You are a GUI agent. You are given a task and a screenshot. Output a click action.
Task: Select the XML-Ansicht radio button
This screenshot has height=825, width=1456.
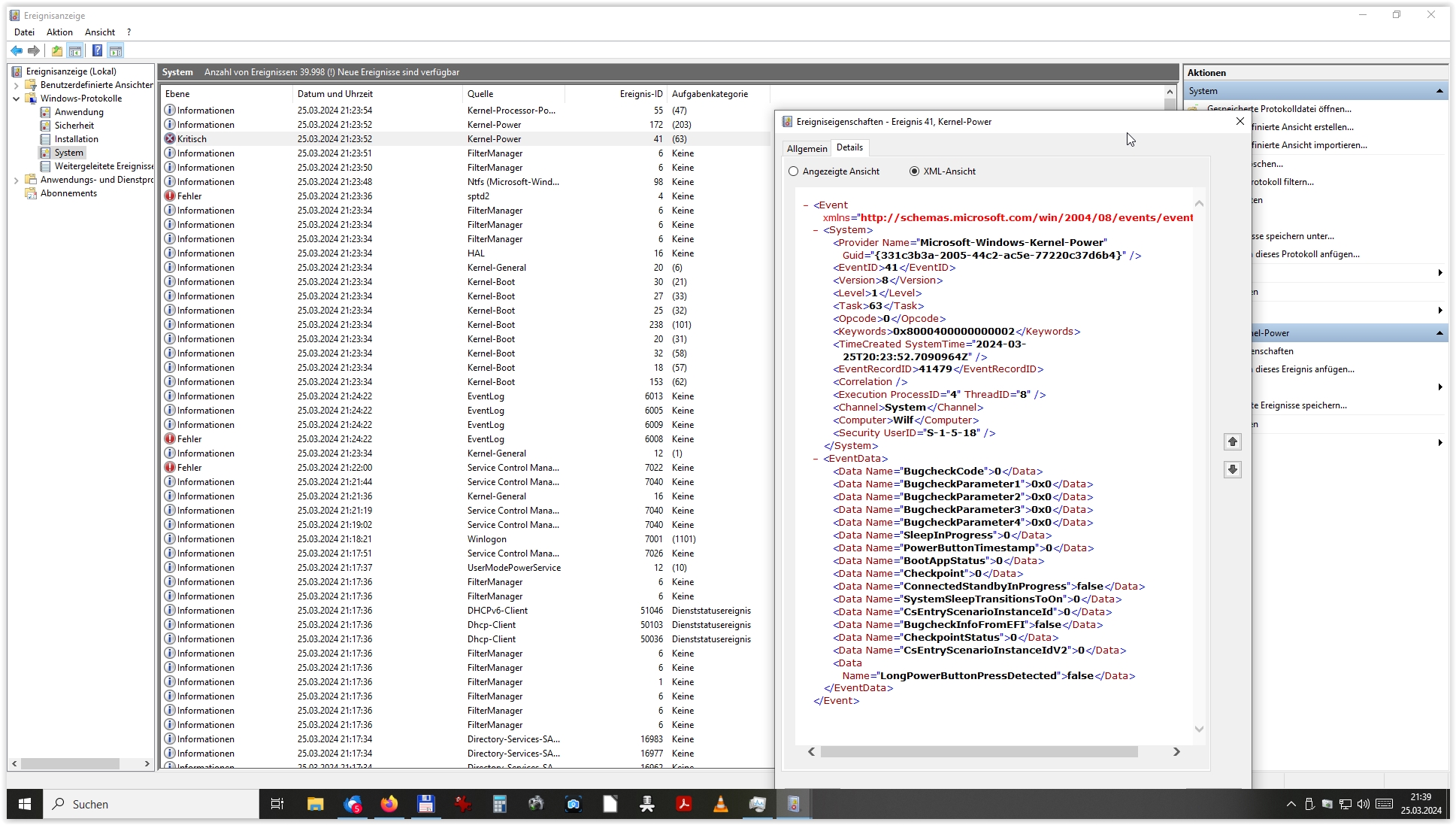coord(914,171)
